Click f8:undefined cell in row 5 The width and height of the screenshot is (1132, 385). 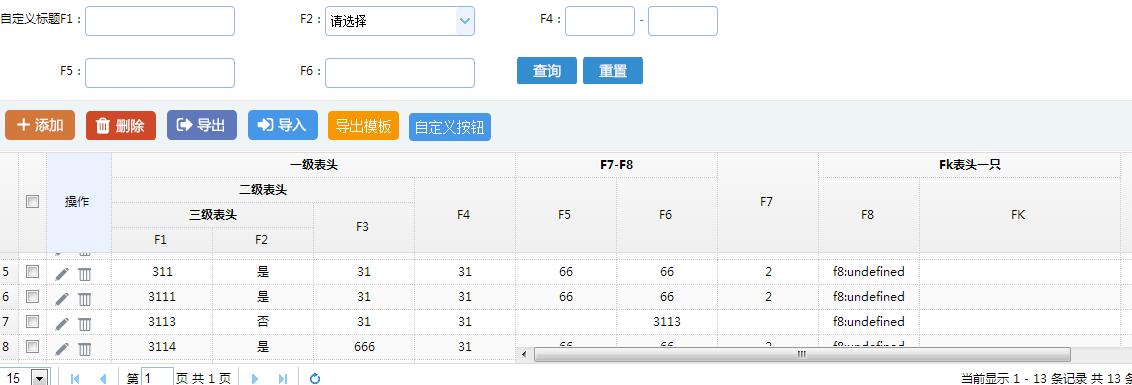868,272
